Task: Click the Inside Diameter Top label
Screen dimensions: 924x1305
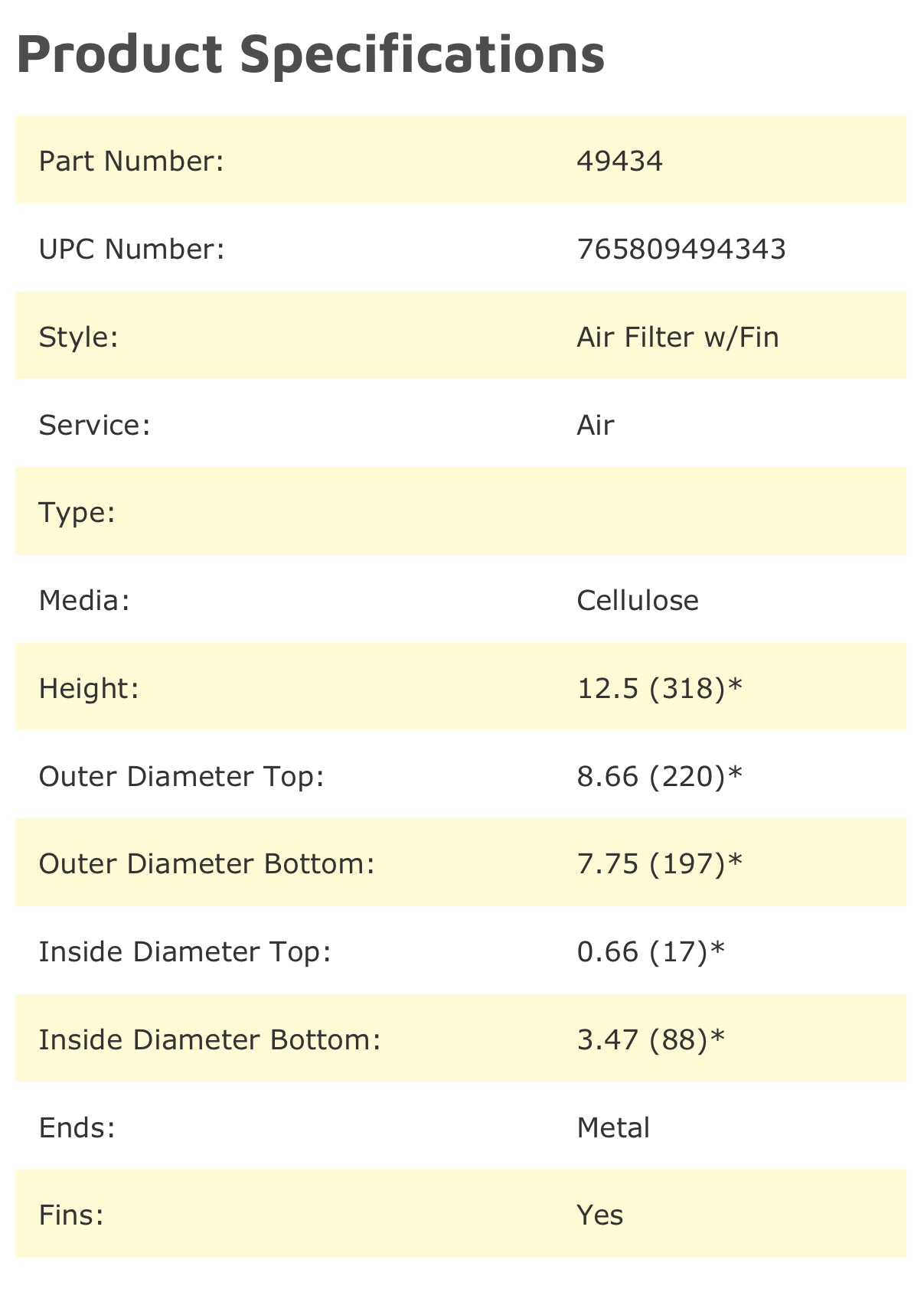Action: (x=184, y=952)
